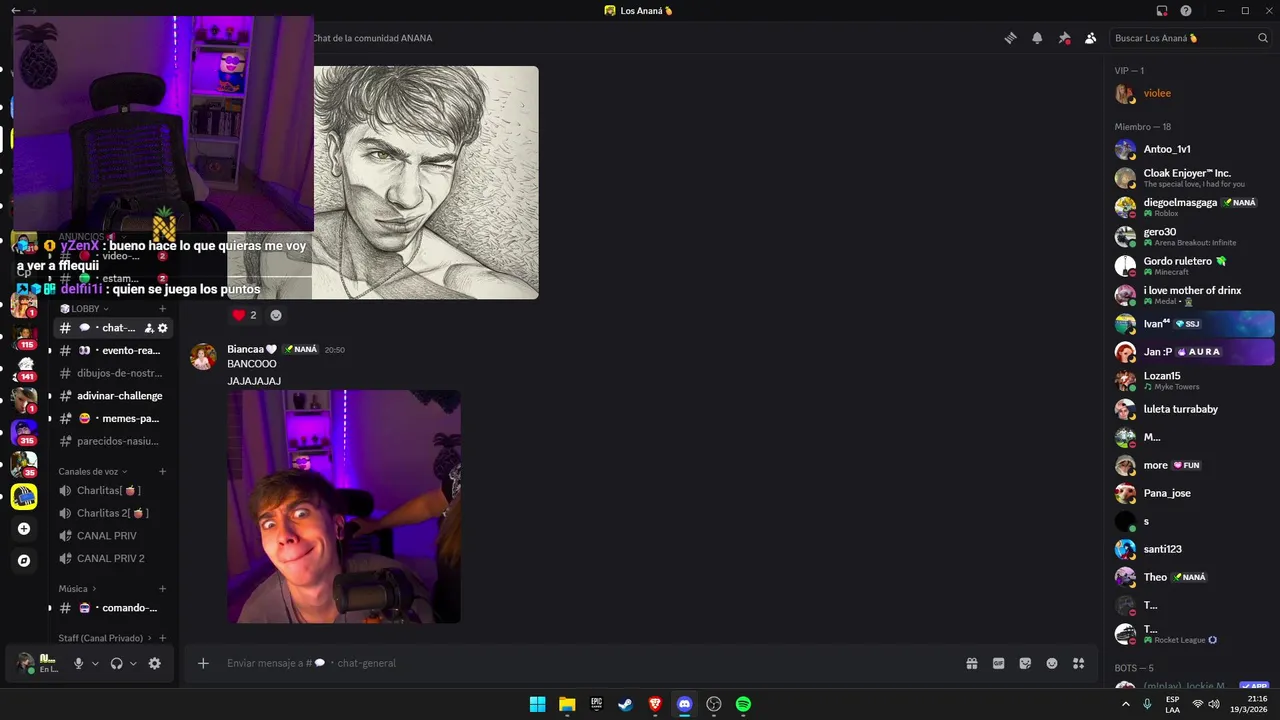Select member santi123 in list

(1193, 549)
